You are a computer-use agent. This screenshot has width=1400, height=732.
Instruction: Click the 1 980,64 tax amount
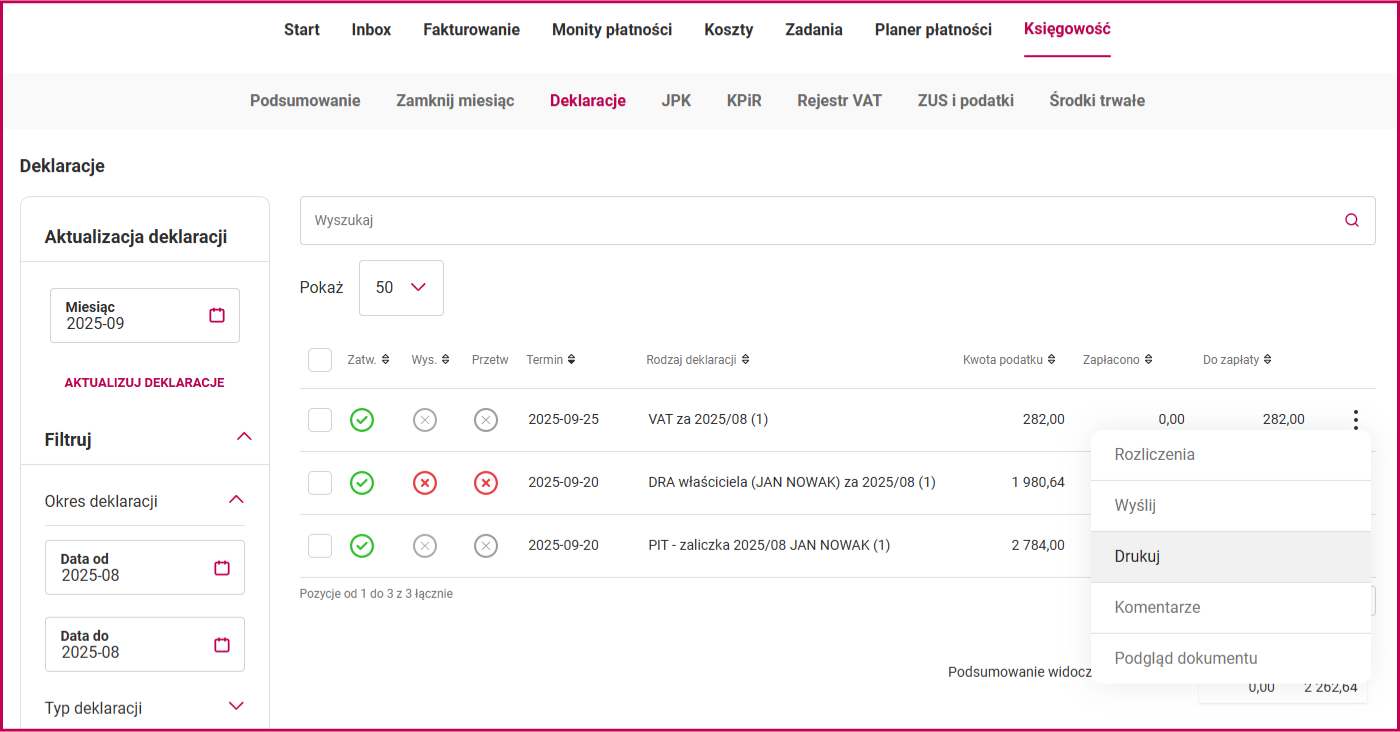click(x=1038, y=483)
